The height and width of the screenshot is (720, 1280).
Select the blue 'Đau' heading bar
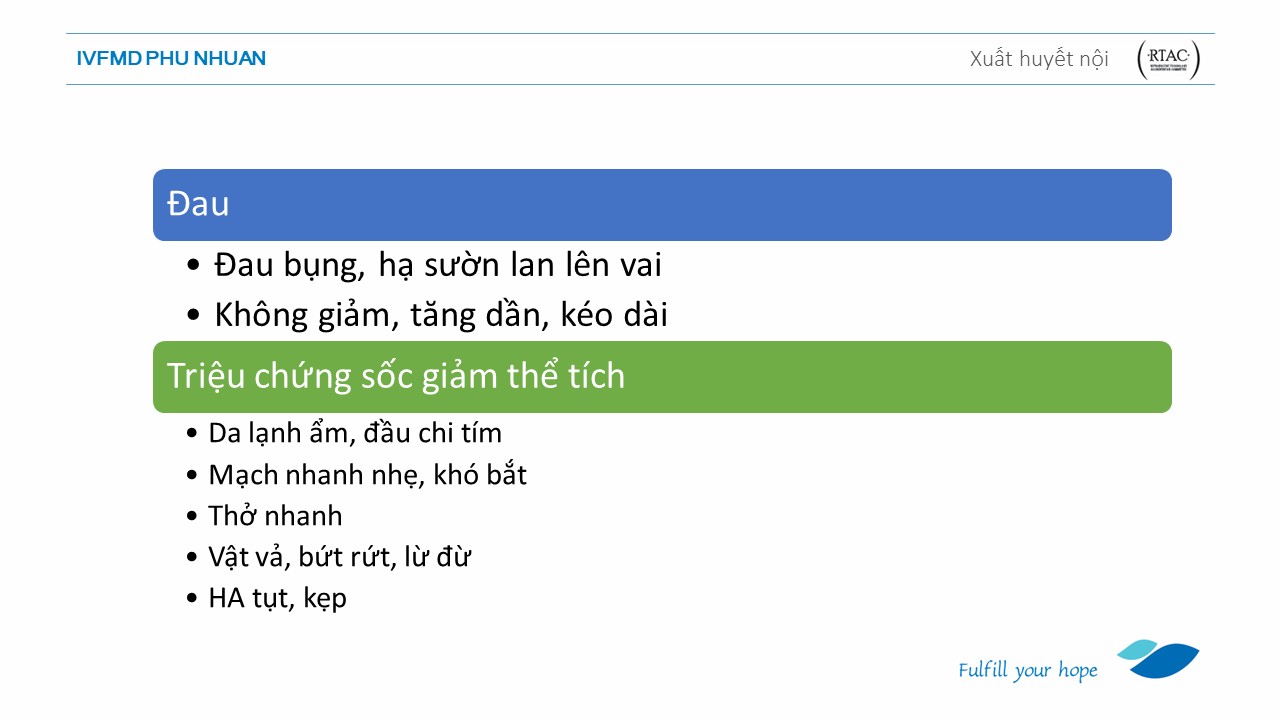click(662, 205)
